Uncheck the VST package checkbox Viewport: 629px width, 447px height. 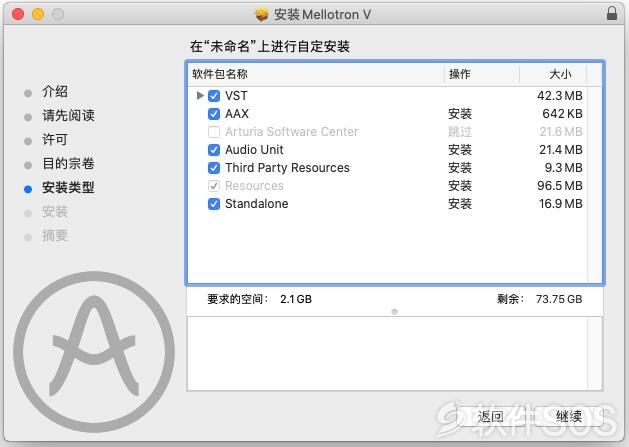[x=214, y=96]
